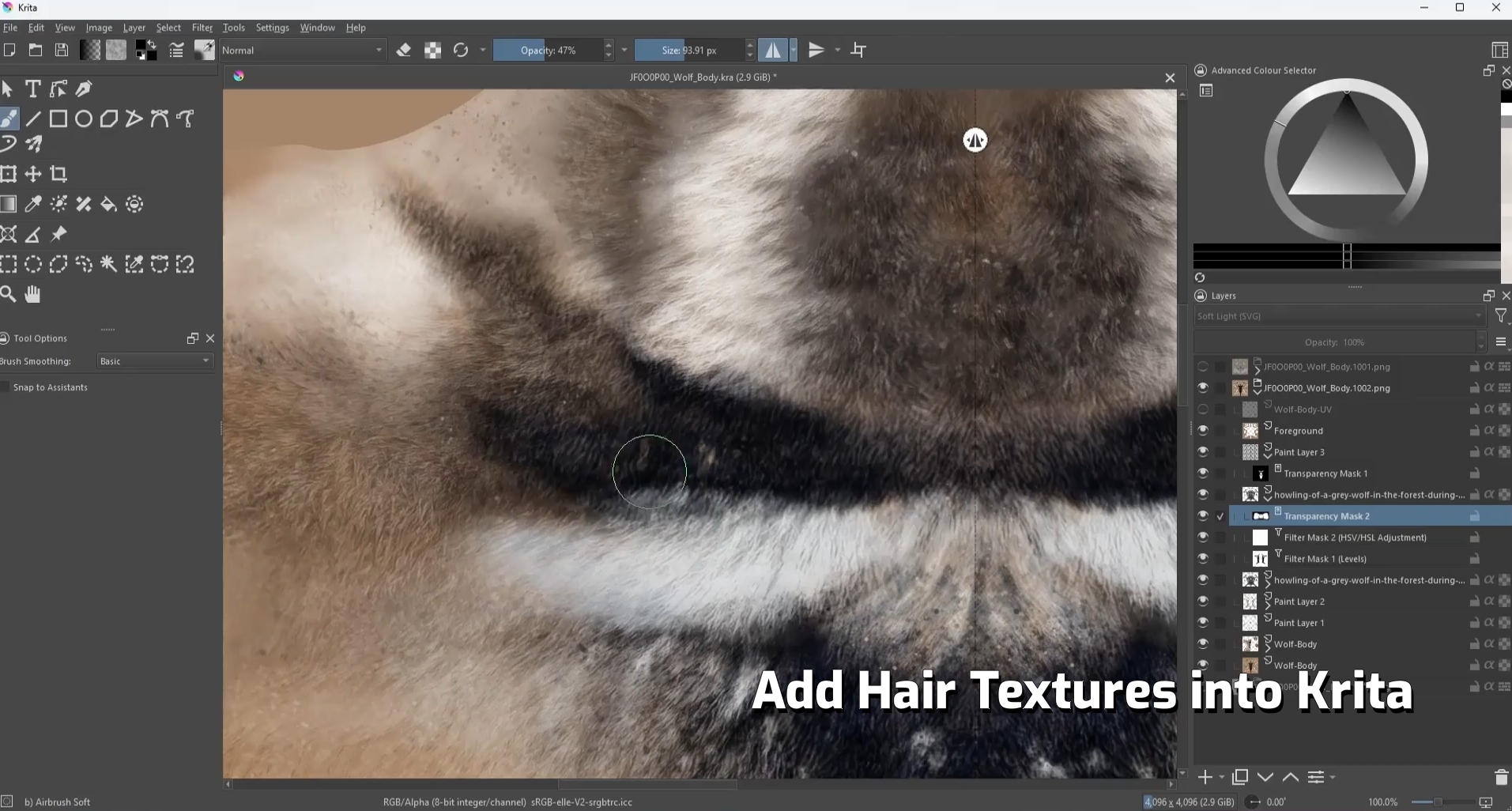The width and height of the screenshot is (1512, 811).
Task: Hide the Foreground layer
Action: click(1203, 431)
